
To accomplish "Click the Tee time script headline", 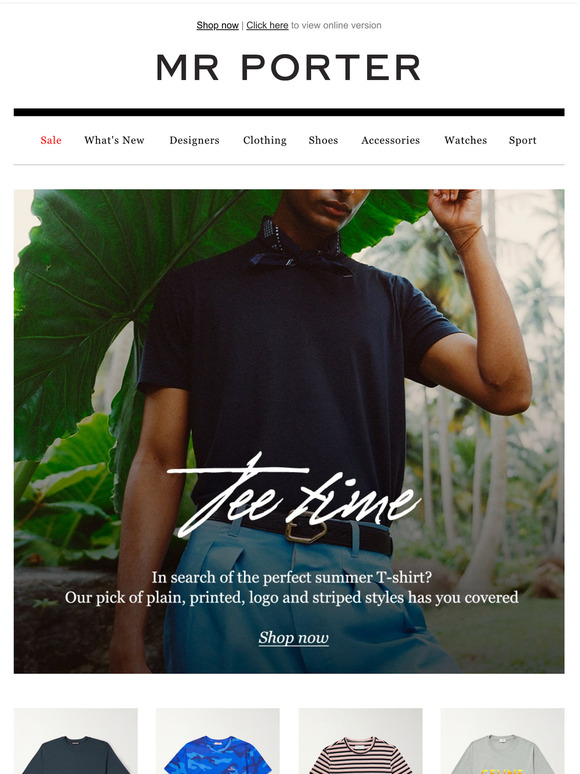I will pos(294,495).
